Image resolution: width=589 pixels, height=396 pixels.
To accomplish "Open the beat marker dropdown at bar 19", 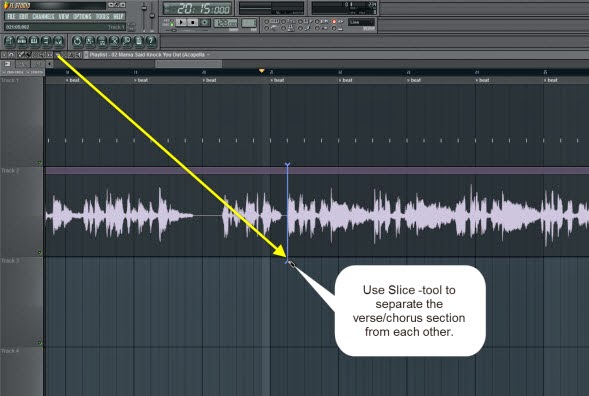I will tap(141, 80).
